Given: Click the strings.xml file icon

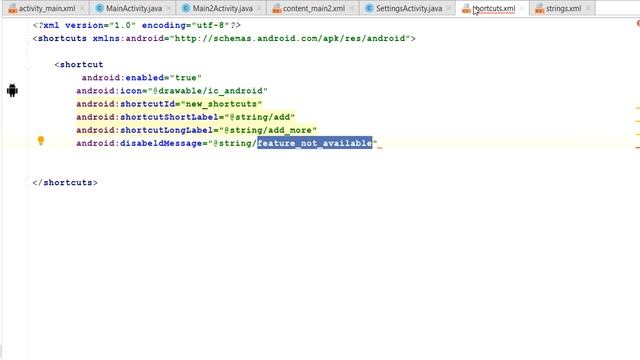Looking at the screenshot, I should click(x=540, y=8).
